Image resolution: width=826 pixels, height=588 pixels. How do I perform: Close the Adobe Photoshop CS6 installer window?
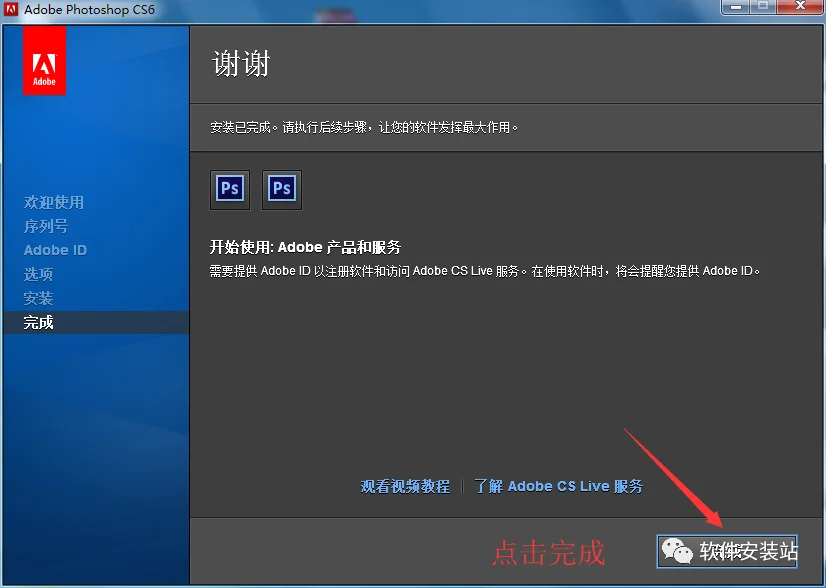click(801, 6)
